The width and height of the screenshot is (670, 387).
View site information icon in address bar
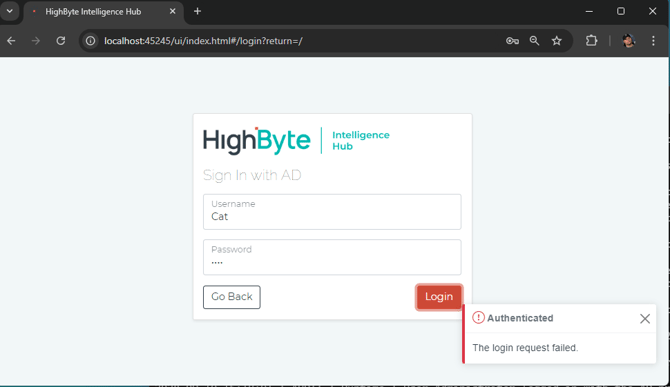[x=91, y=41]
